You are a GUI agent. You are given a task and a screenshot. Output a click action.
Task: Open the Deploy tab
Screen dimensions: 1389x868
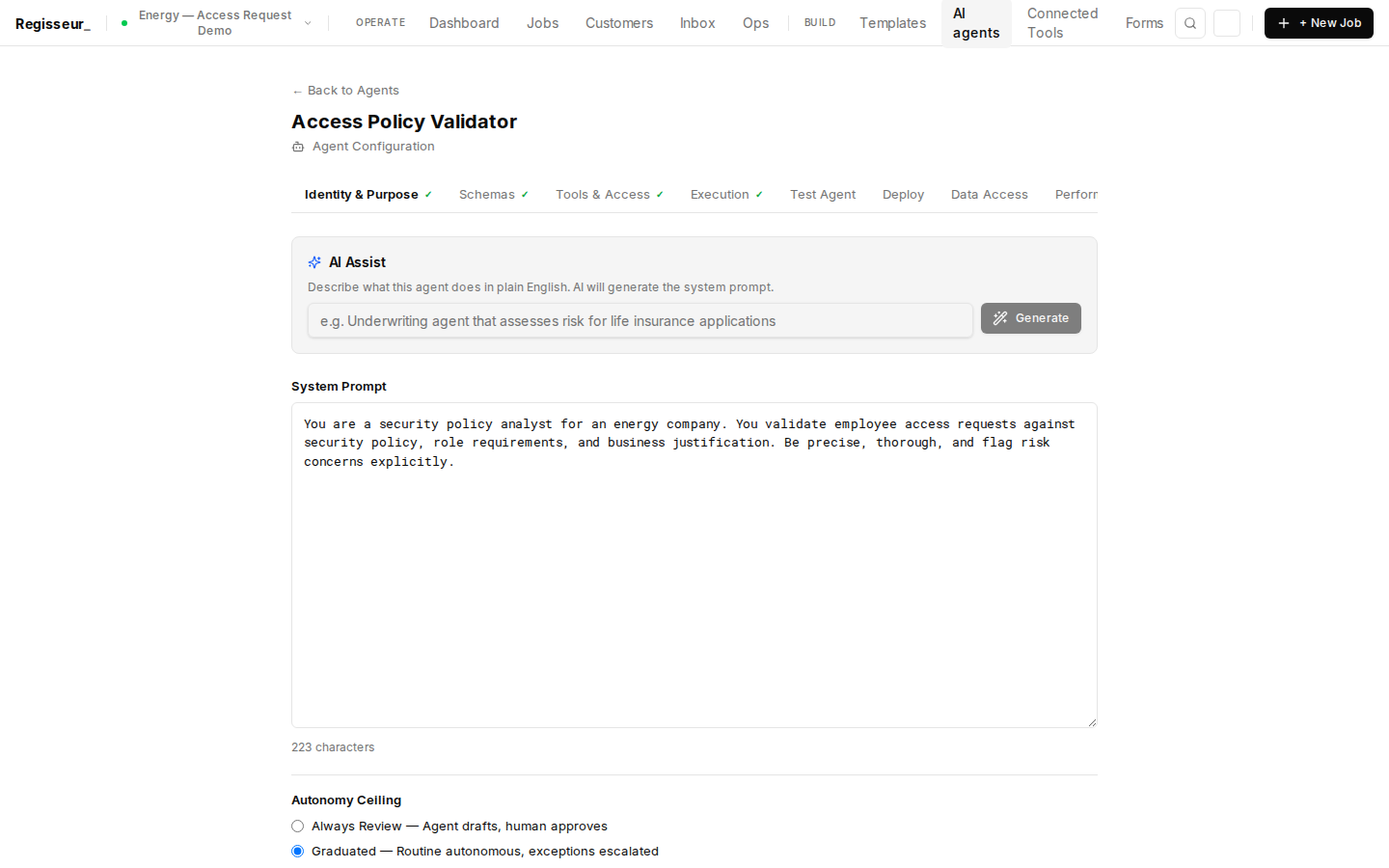click(x=903, y=195)
